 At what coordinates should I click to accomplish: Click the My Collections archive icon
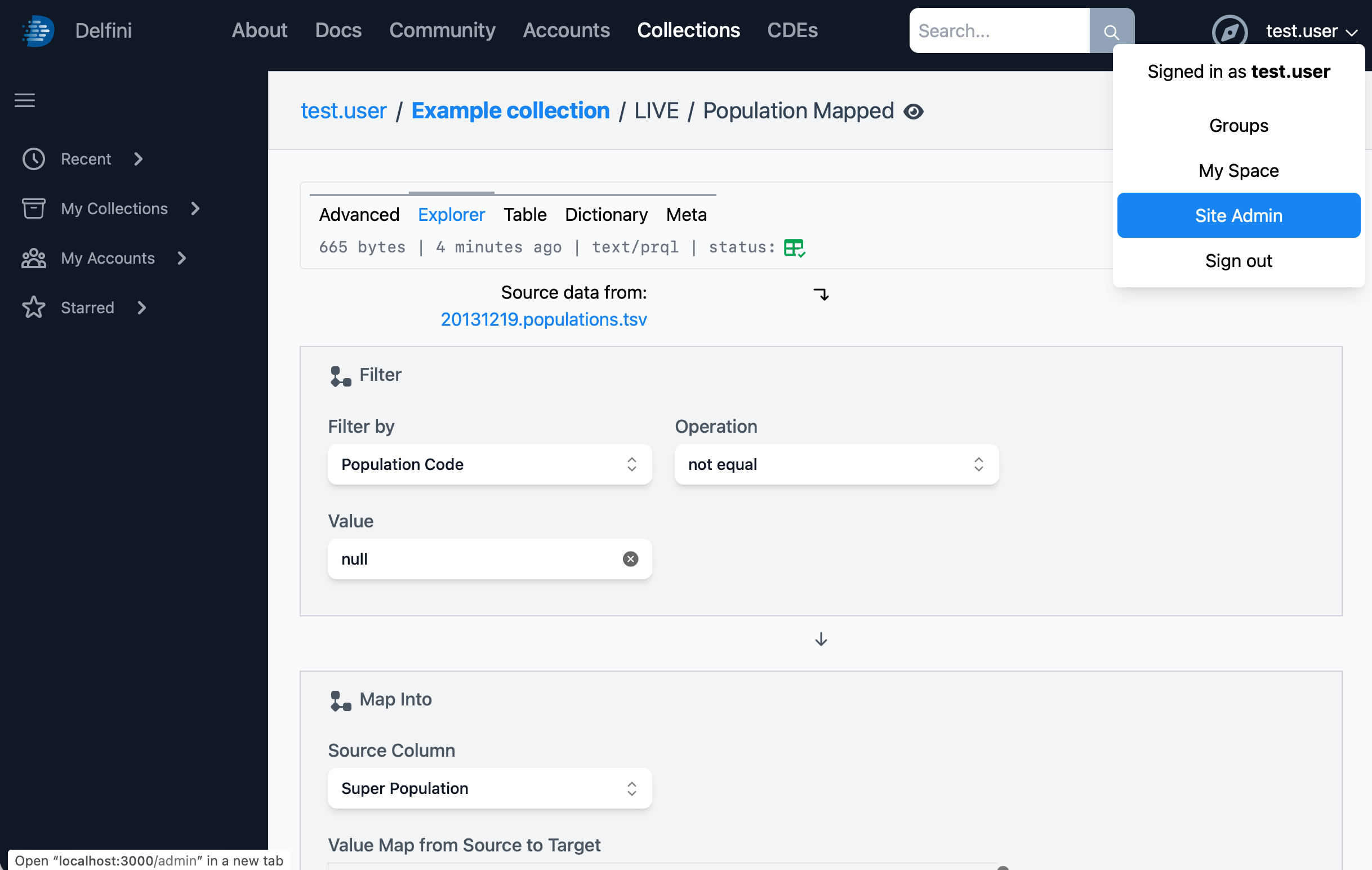coord(34,208)
